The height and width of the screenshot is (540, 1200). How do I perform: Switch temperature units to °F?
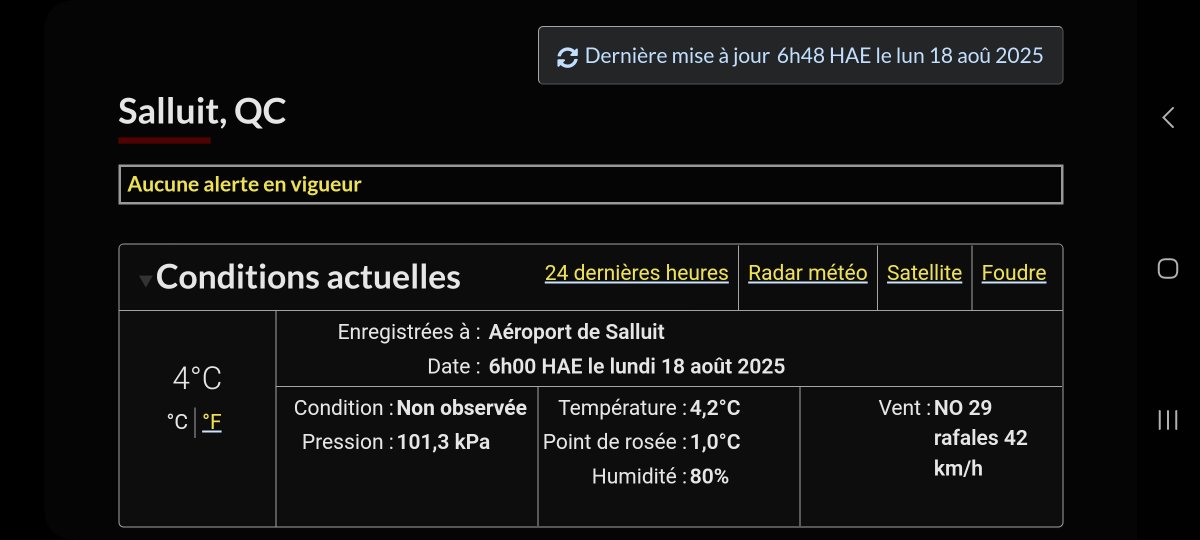[x=211, y=422]
